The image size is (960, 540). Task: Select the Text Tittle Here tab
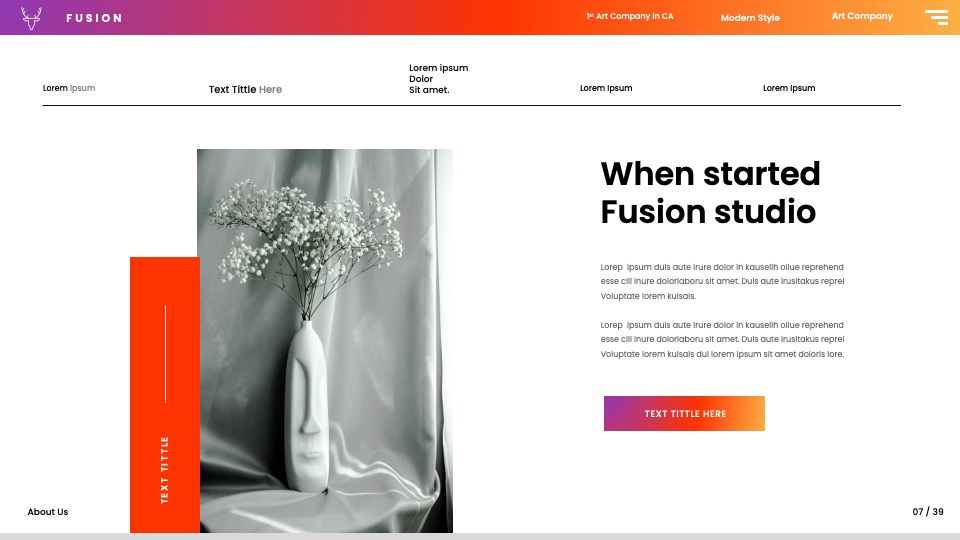click(x=245, y=89)
